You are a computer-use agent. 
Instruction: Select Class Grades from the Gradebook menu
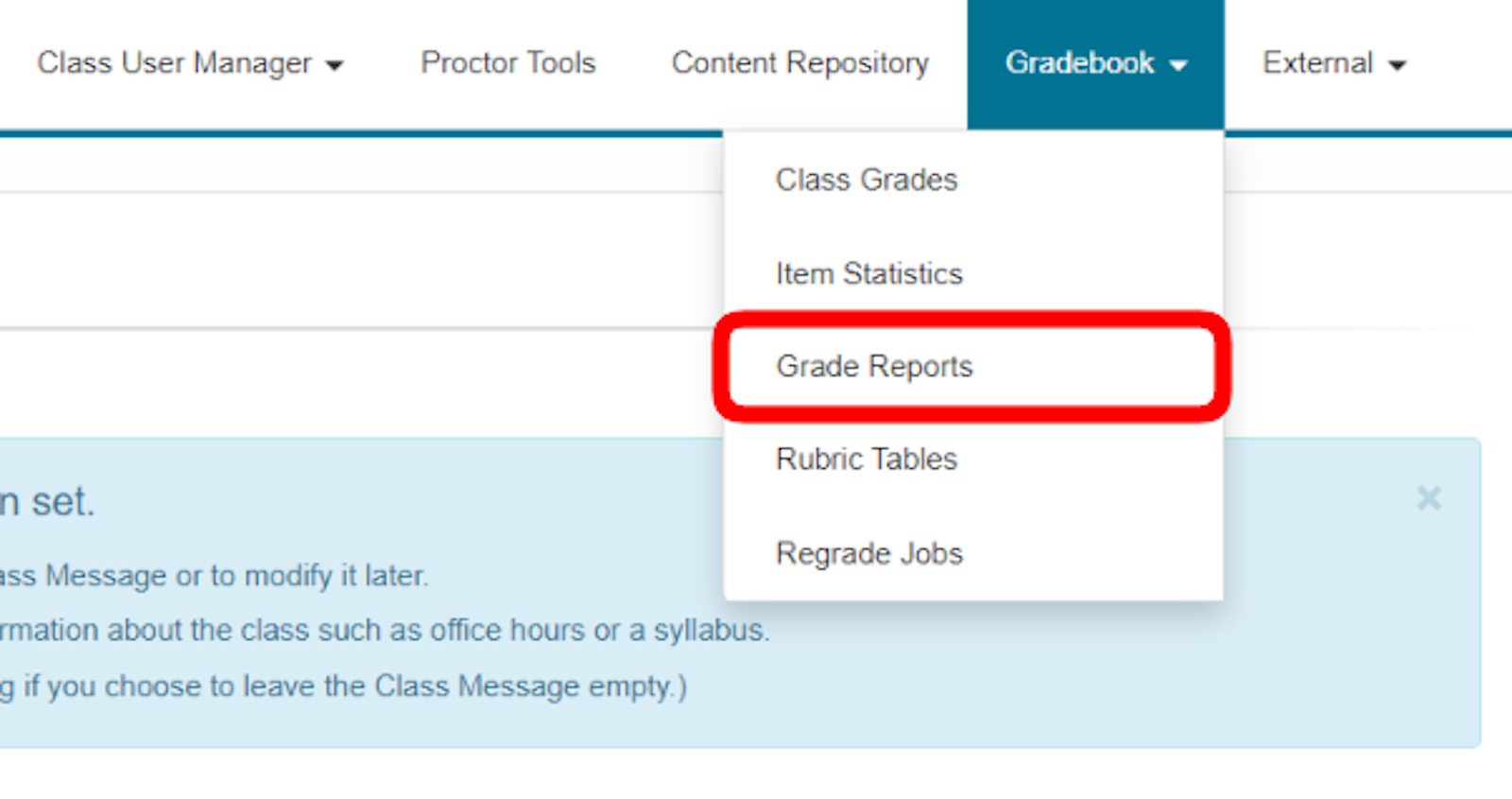(x=866, y=180)
